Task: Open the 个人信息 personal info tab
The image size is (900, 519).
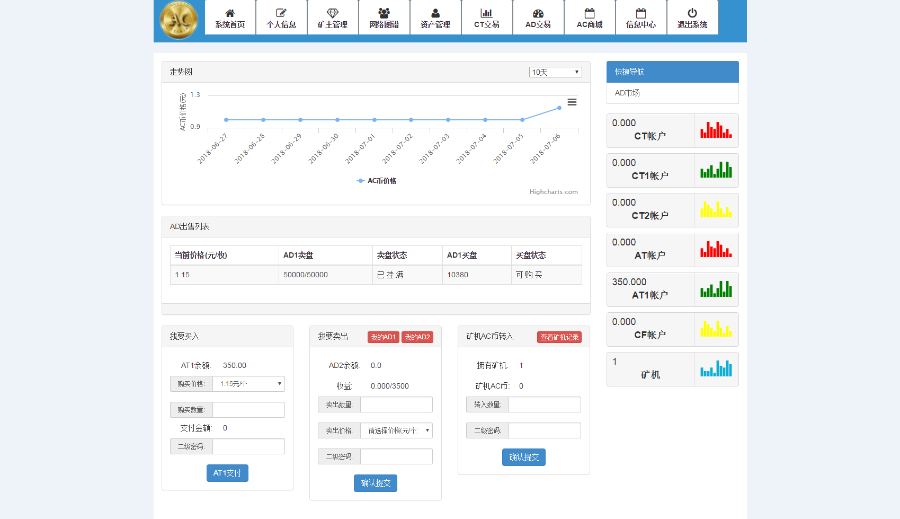Action: point(281,18)
